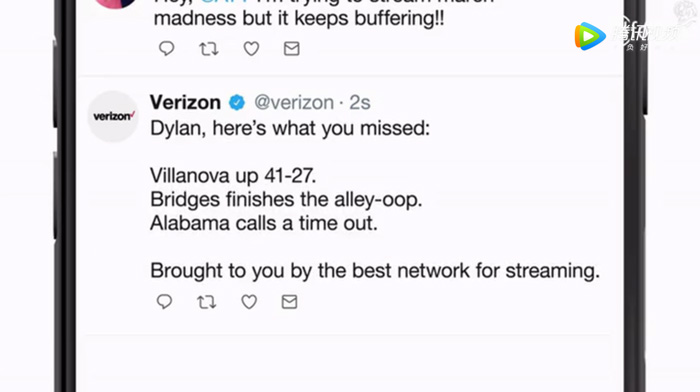Click "Brought to you by" tweet line

(x=375, y=271)
